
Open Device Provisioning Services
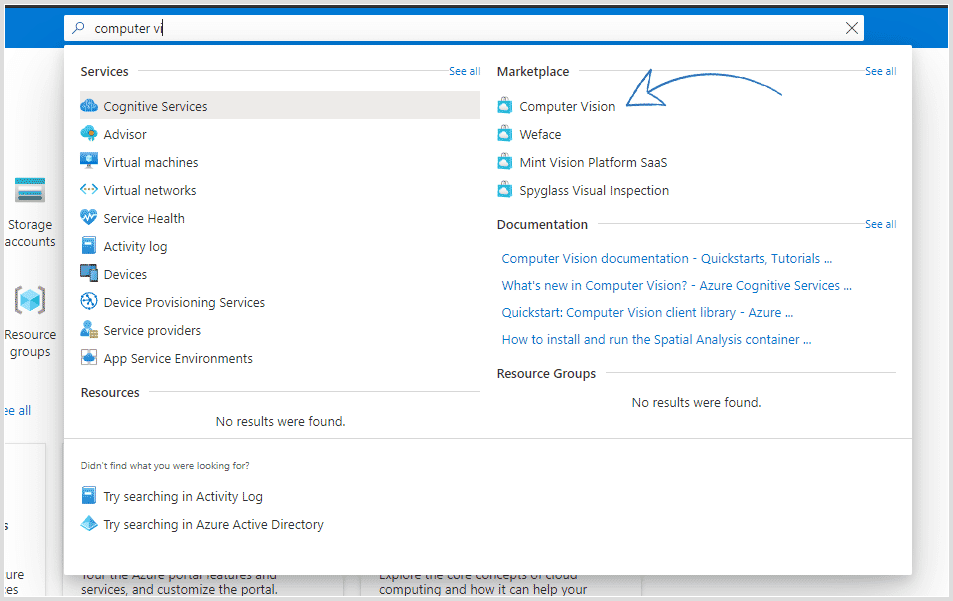pyautogui.click(x=184, y=302)
